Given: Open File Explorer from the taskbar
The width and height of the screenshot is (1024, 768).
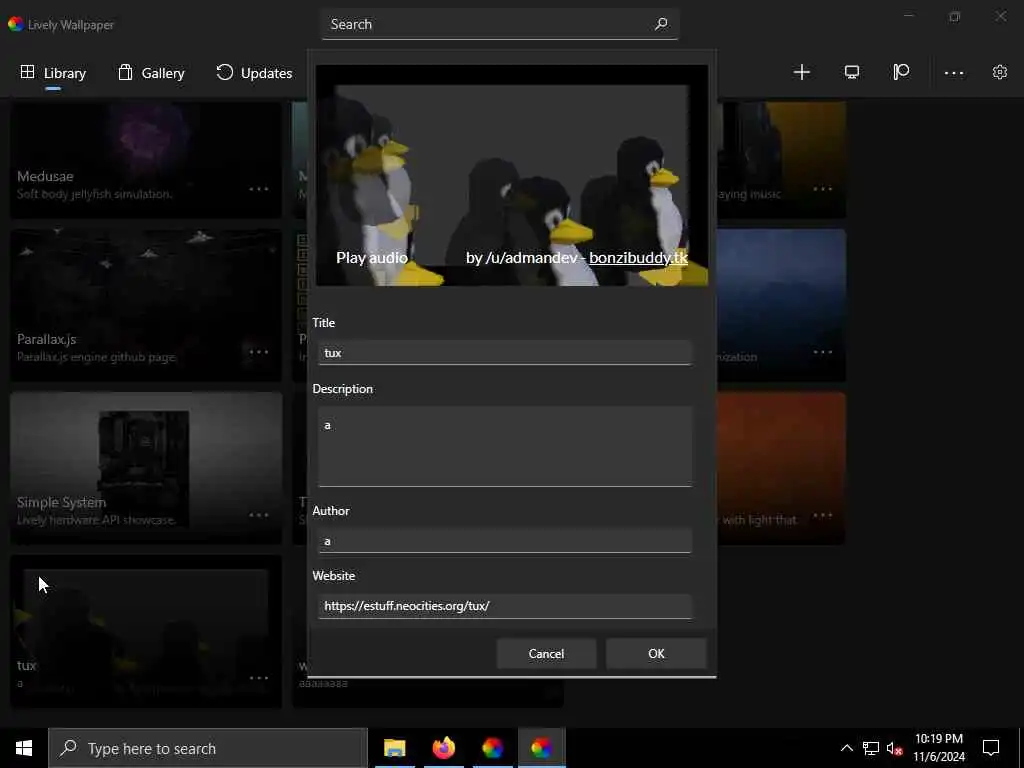Looking at the screenshot, I should click(394, 748).
